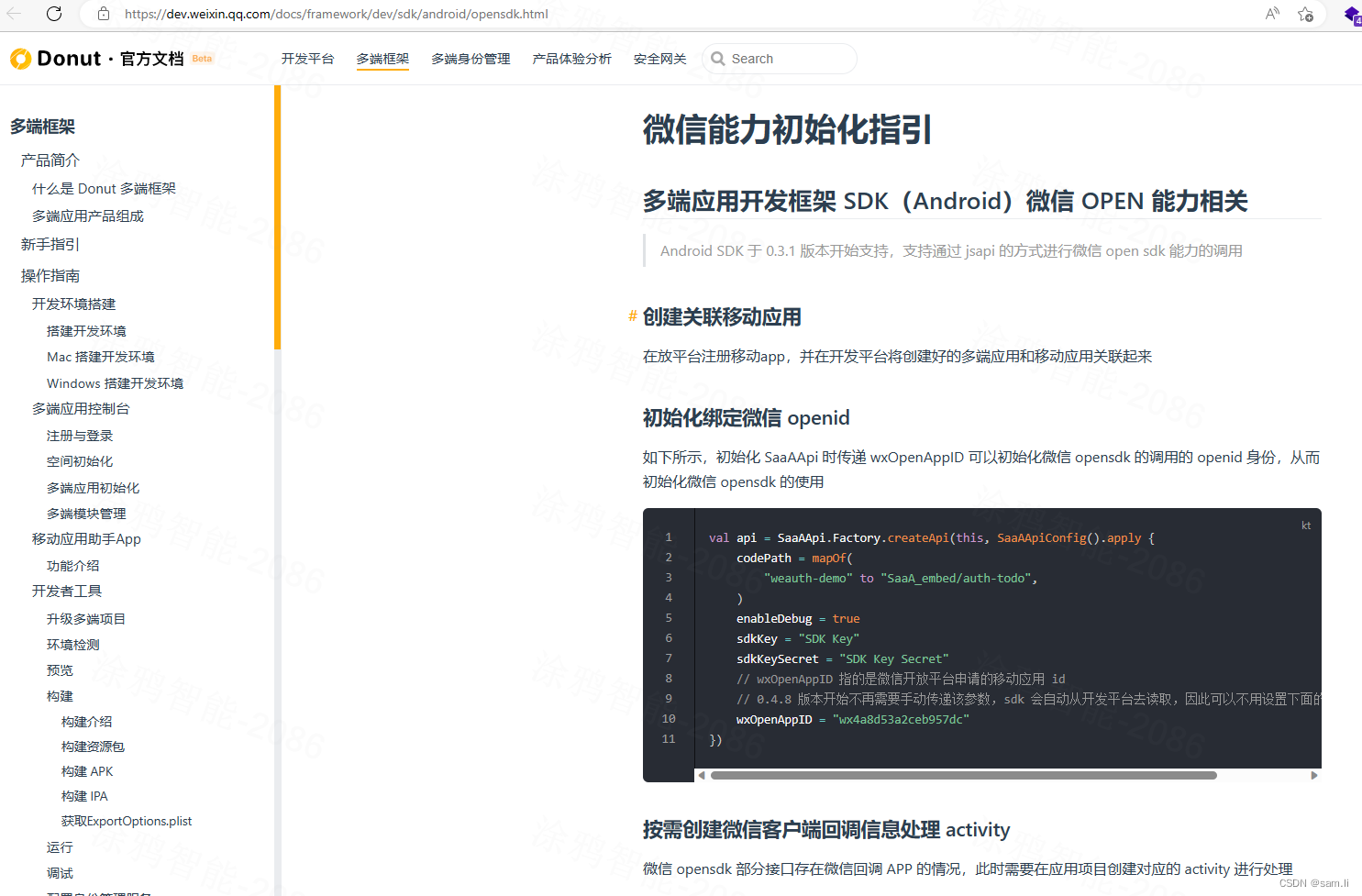Click the browser extension icon in the window corner

[1352, 14]
